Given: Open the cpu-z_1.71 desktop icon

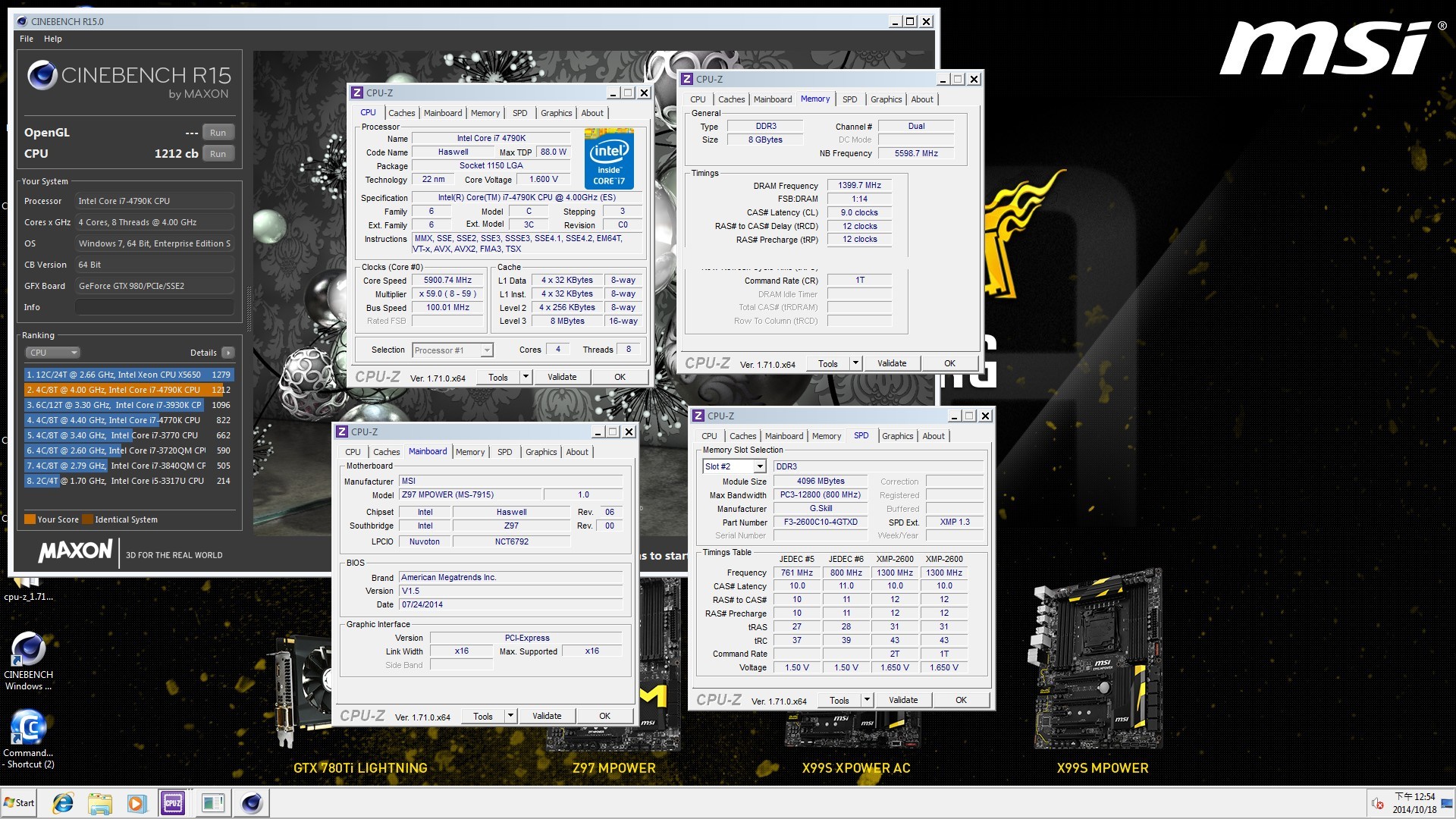Looking at the screenshot, I should 28,590.
